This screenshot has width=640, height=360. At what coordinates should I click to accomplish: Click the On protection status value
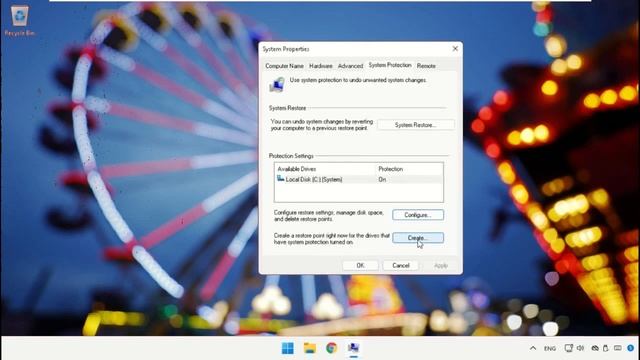[382, 180]
